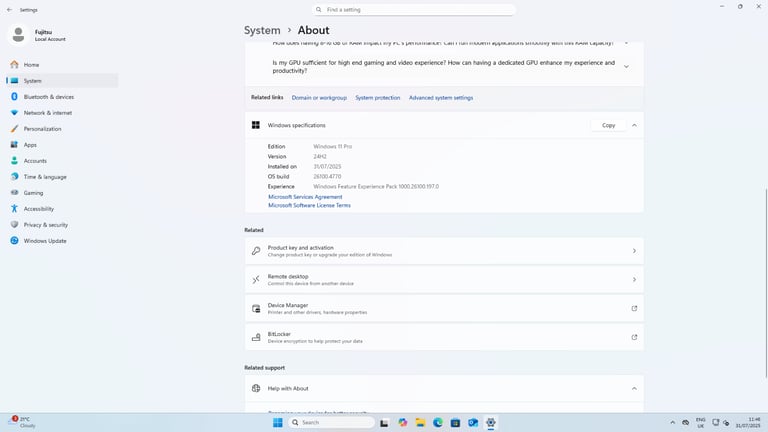Select the Windows 11 Pro edition text
This screenshot has width=768, height=432.
click(x=333, y=146)
